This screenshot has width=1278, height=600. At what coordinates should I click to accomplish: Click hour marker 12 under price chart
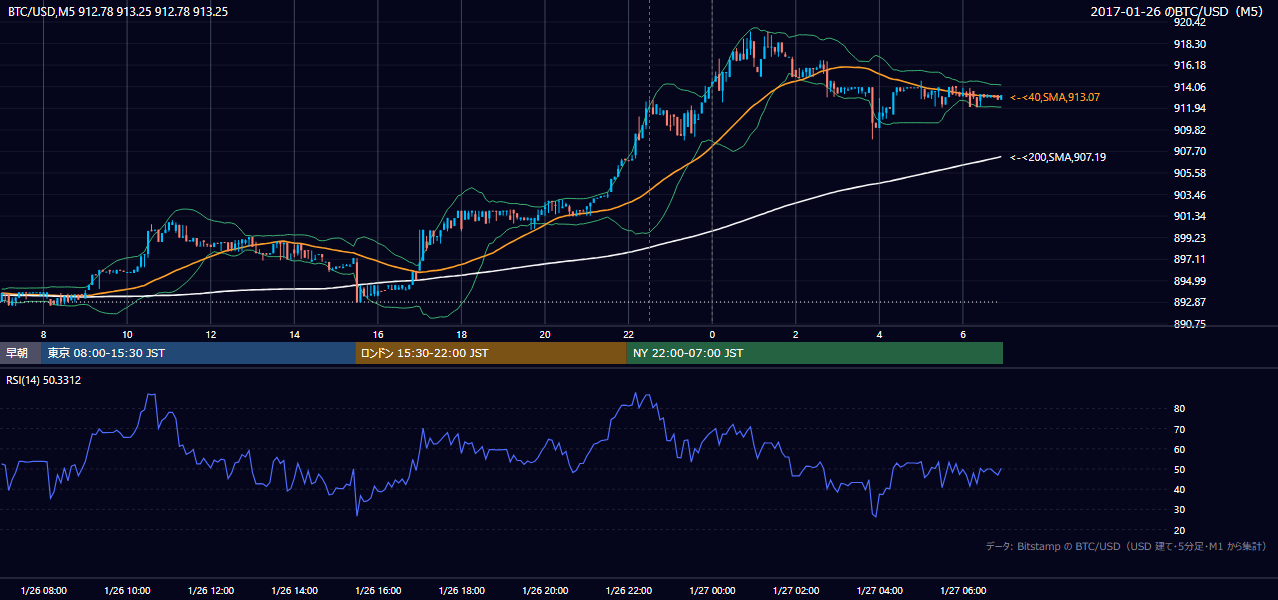pos(211,334)
